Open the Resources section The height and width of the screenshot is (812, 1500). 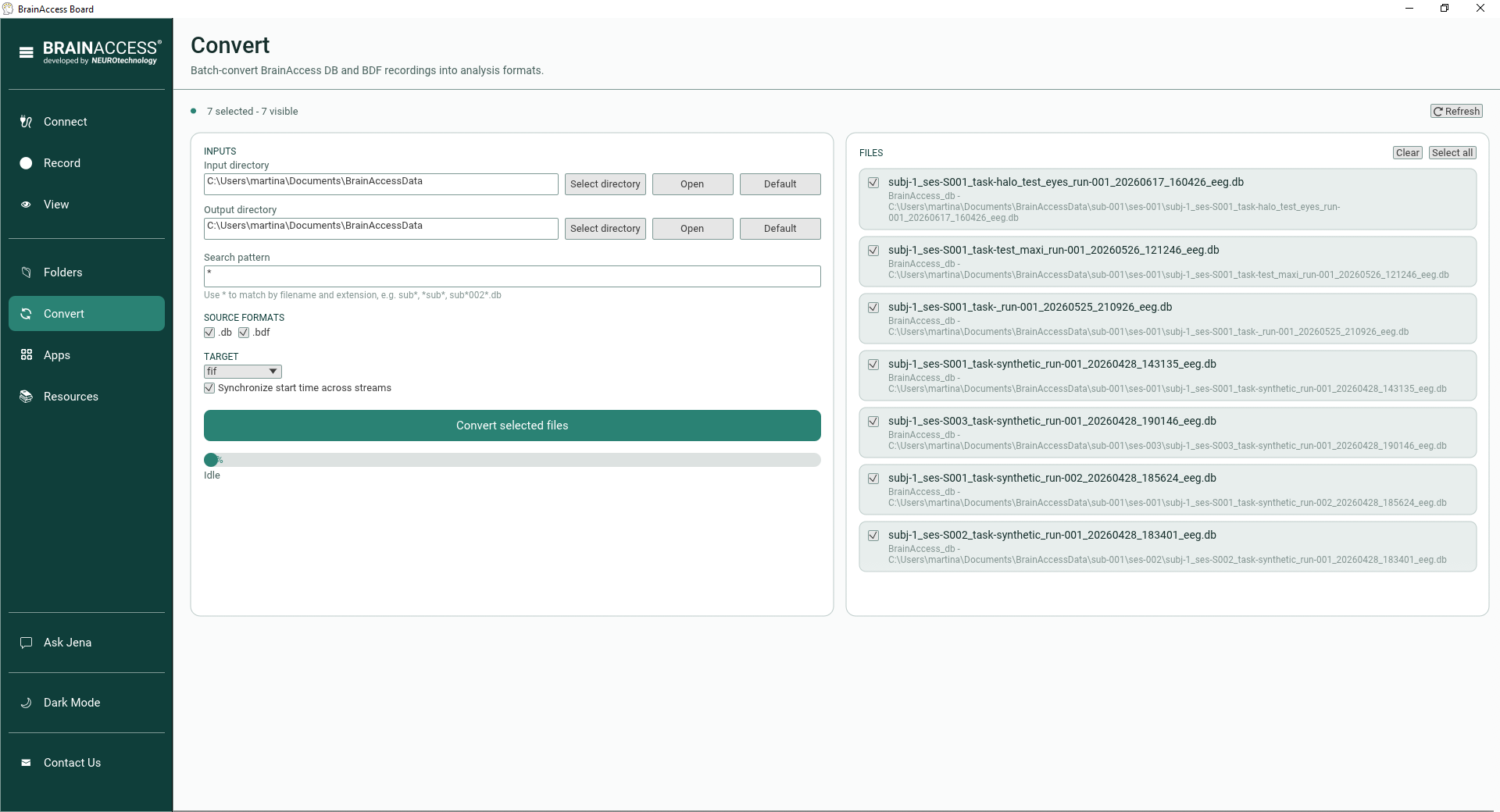[87, 397]
